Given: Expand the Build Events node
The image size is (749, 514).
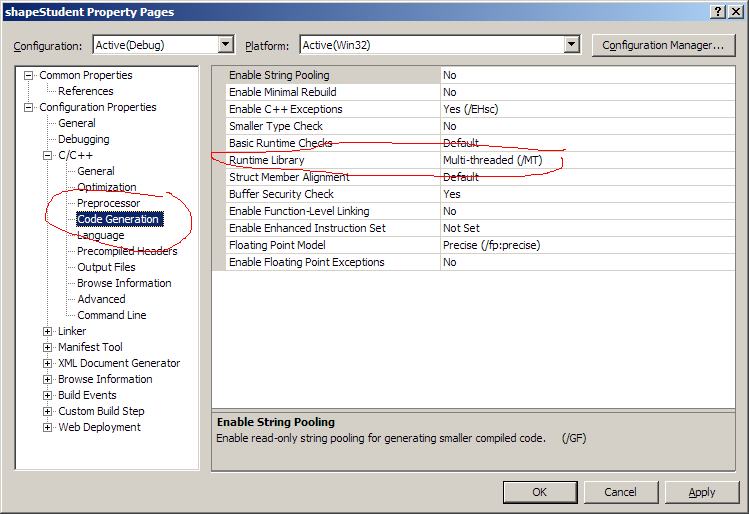Looking at the screenshot, I should 48,395.
